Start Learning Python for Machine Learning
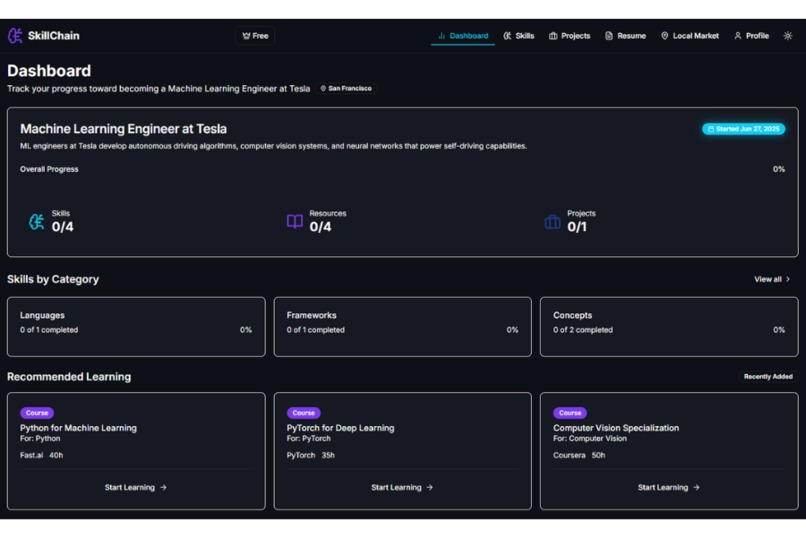The width and height of the screenshot is (806, 537). 136,487
